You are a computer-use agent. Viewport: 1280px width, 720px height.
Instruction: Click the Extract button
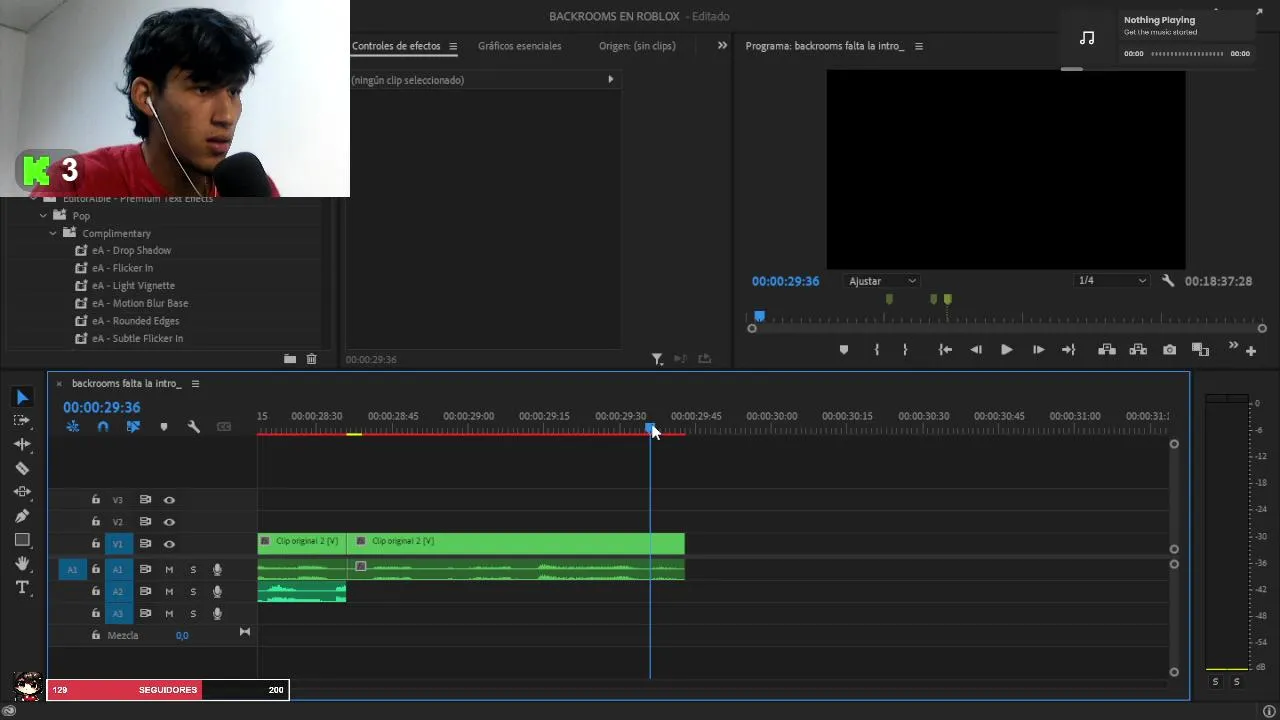click(x=1138, y=350)
